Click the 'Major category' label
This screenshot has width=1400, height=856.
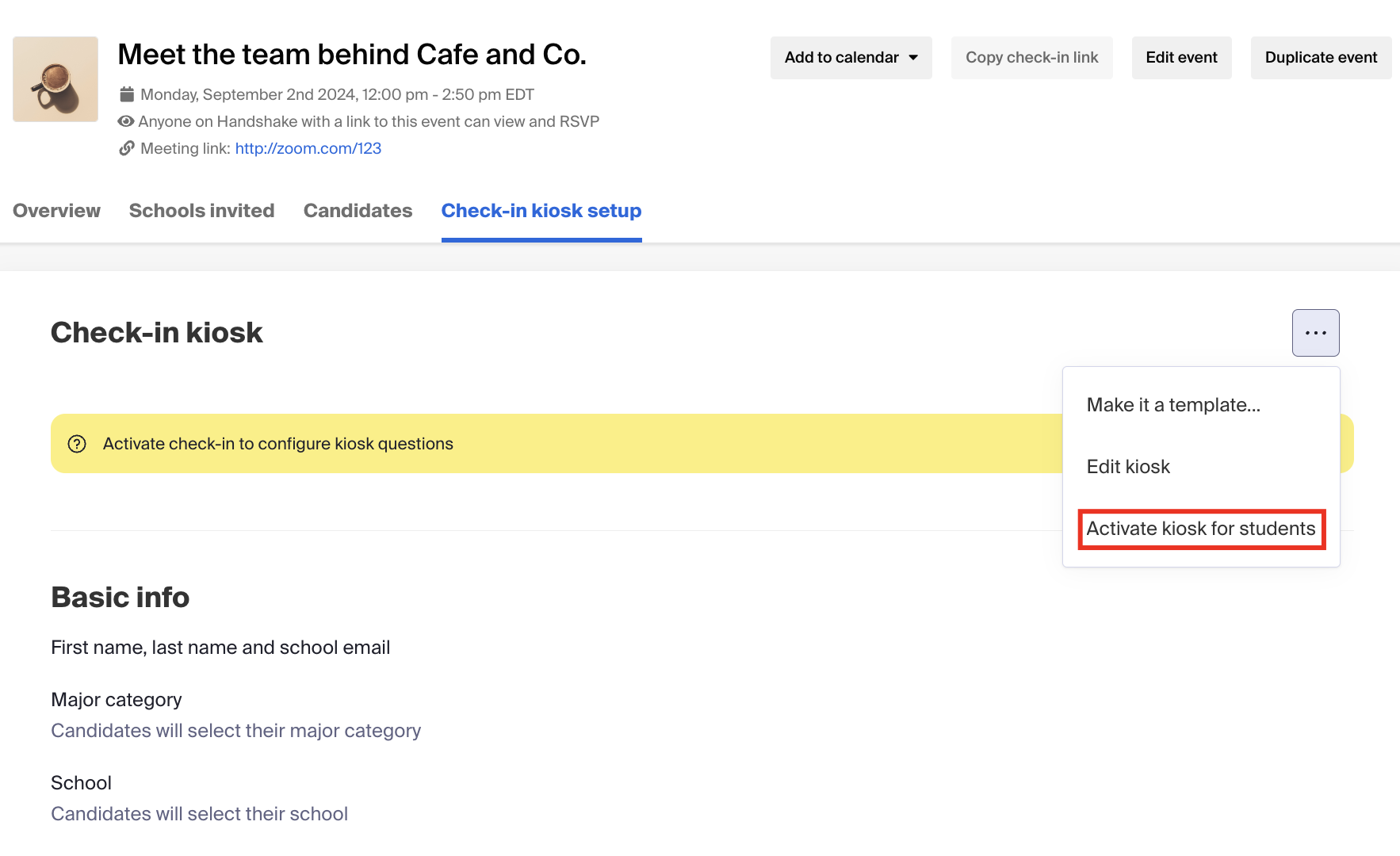click(117, 700)
